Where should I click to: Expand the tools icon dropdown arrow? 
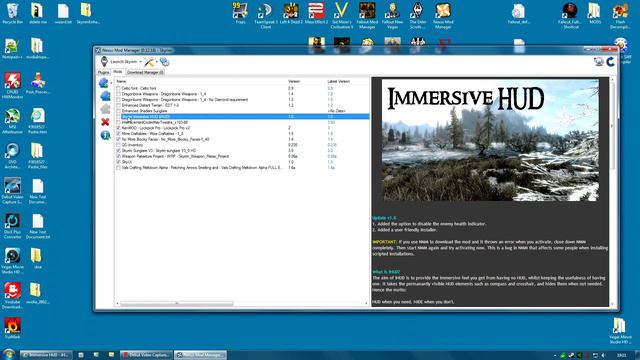tap(157, 62)
